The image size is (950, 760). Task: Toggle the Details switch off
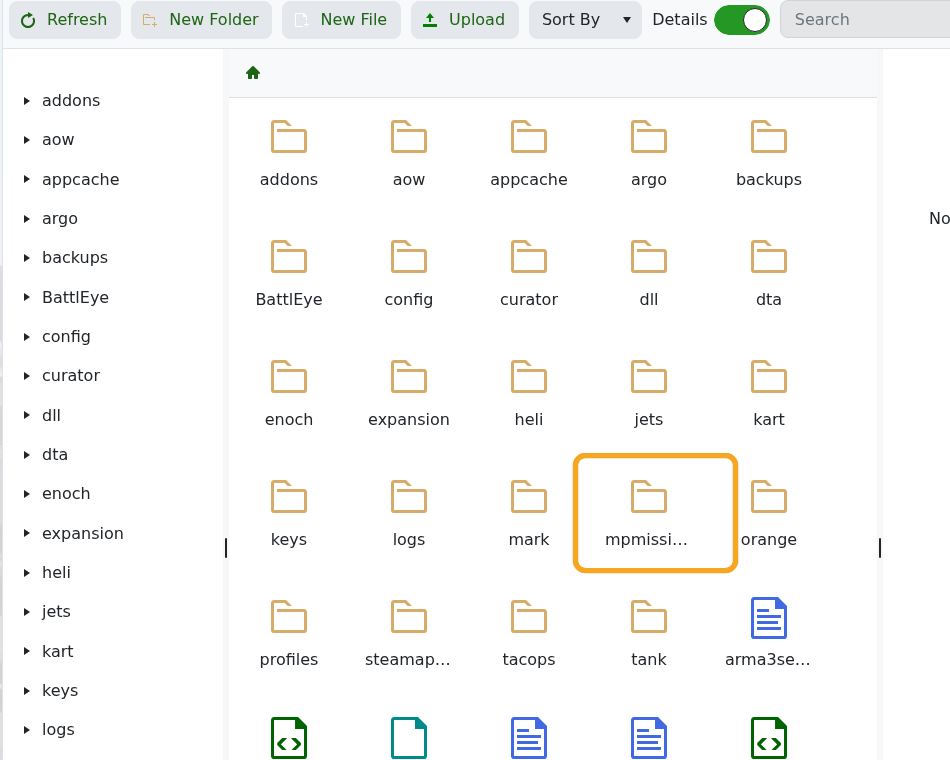[742, 20]
